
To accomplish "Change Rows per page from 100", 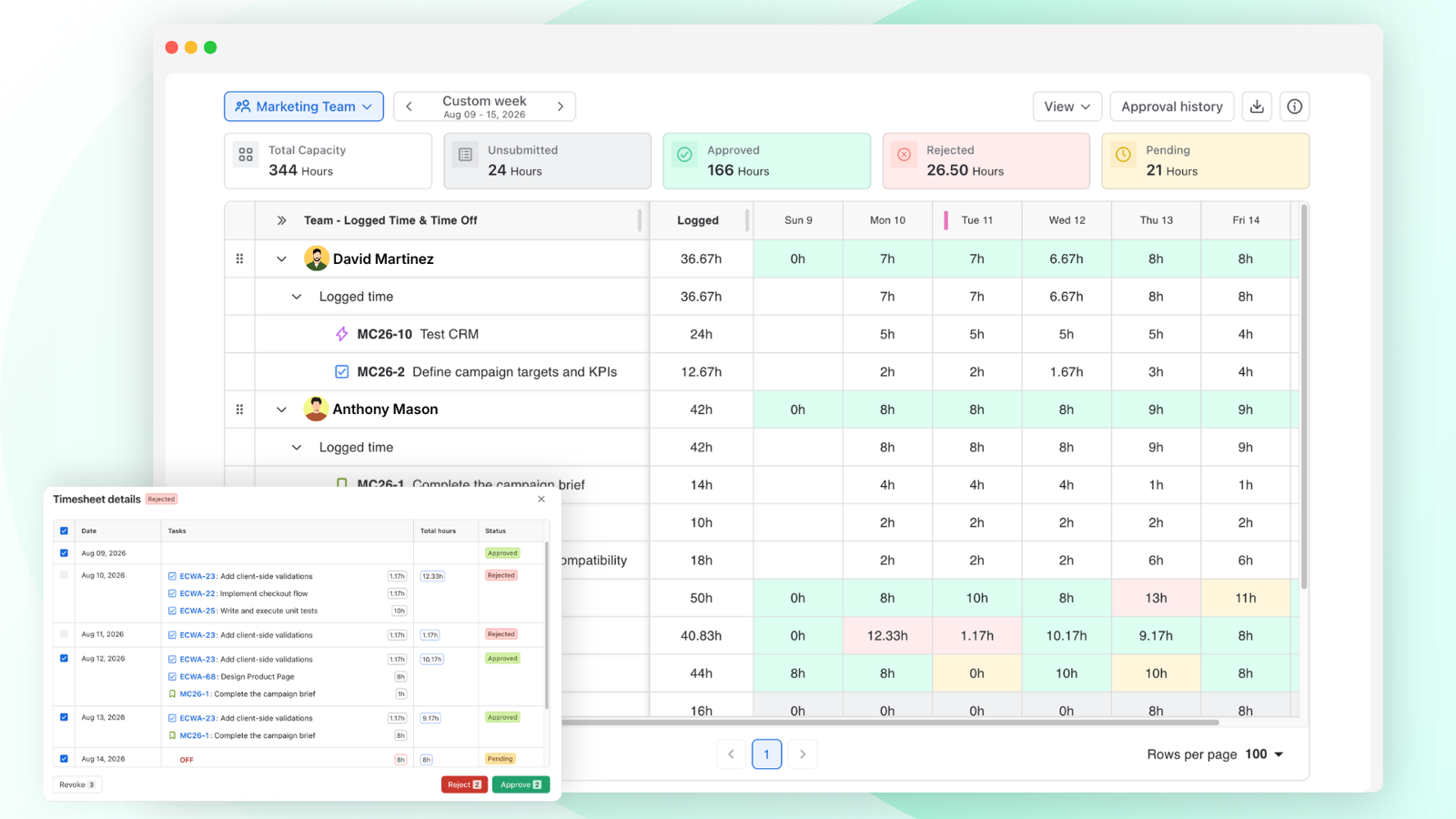I will coord(1264,754).
